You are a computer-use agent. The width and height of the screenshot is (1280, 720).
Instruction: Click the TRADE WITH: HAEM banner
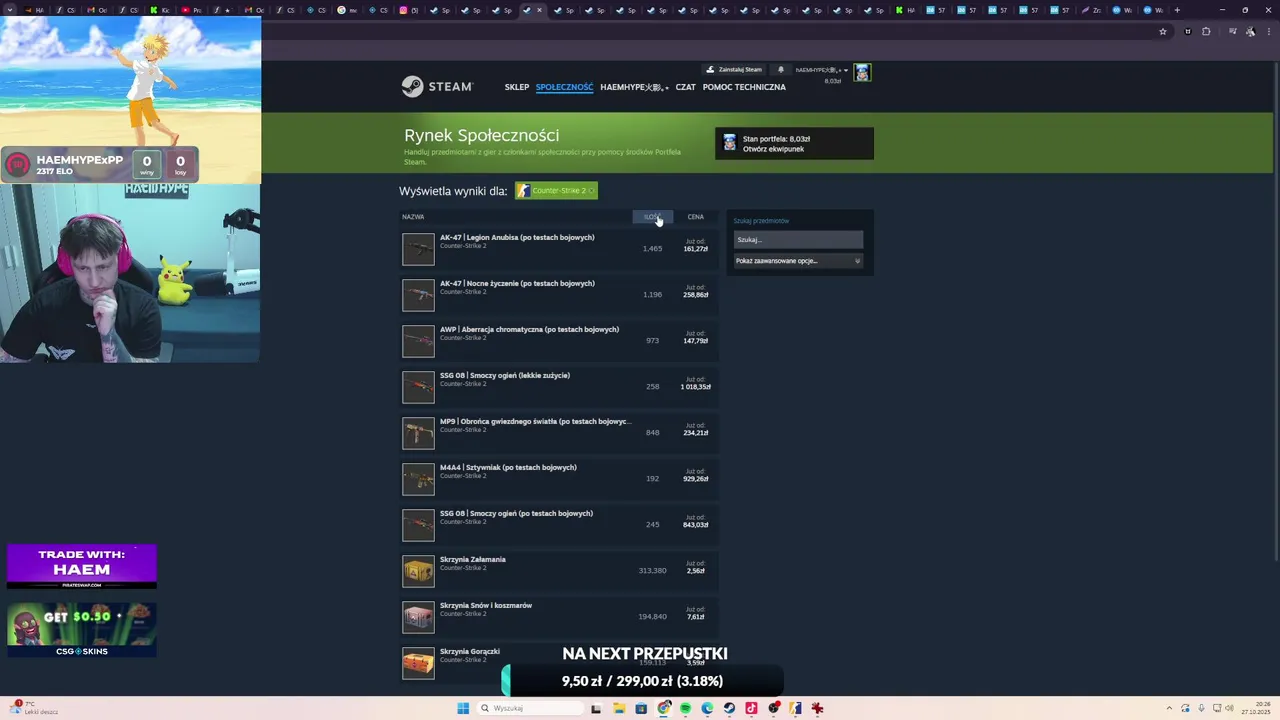(x=82, y=566)
